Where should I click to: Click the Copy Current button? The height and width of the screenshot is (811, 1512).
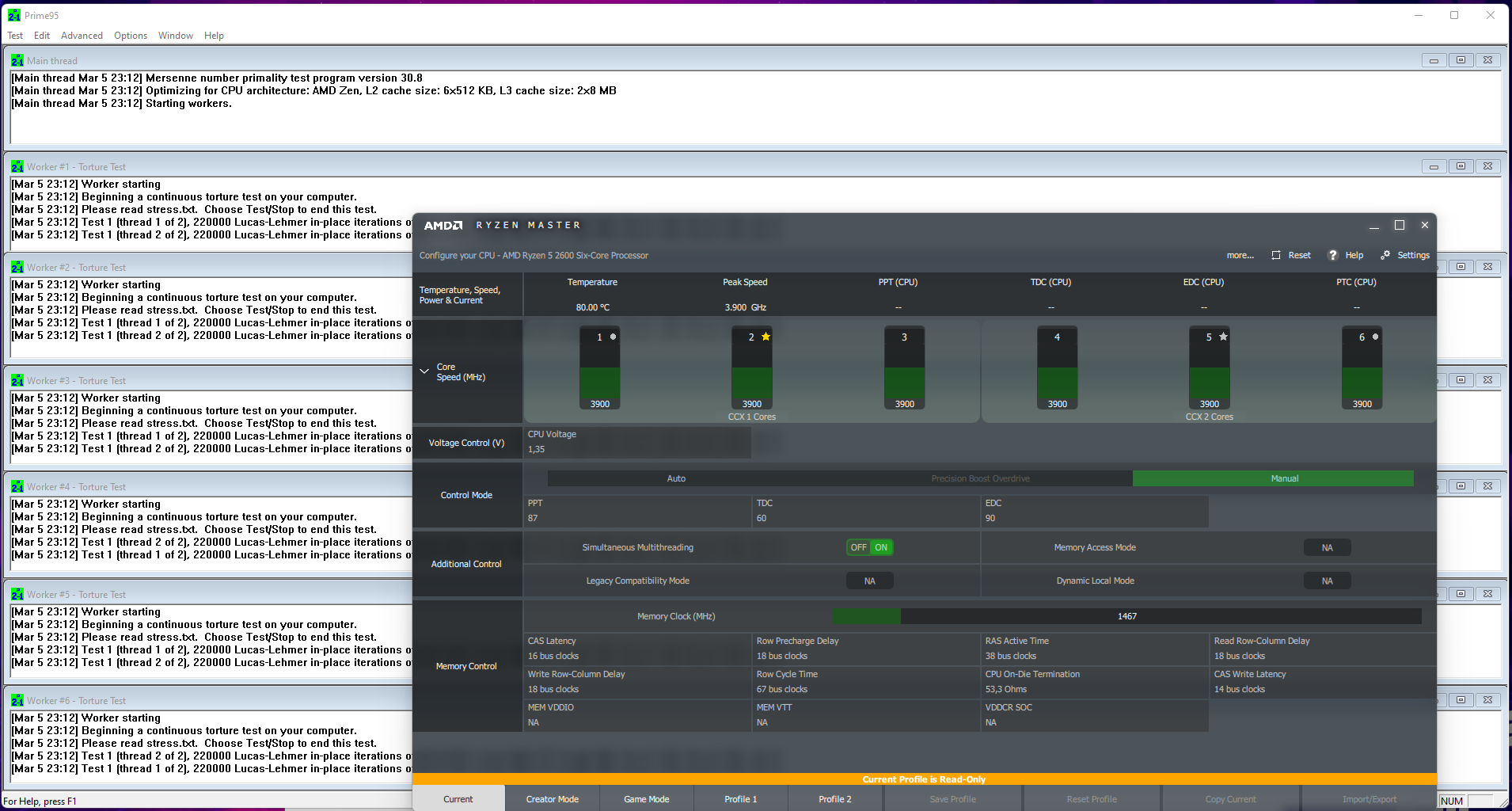coord(1229,799)
